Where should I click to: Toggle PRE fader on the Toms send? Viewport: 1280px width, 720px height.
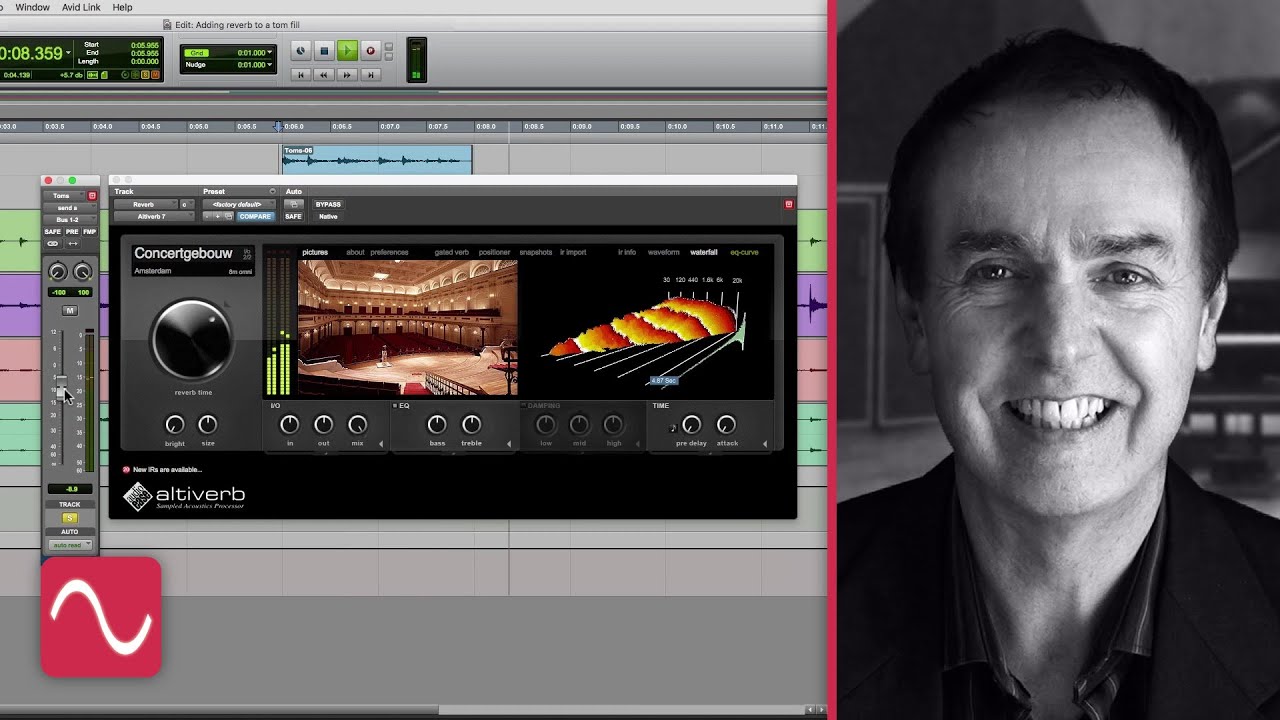coord(72,232)
